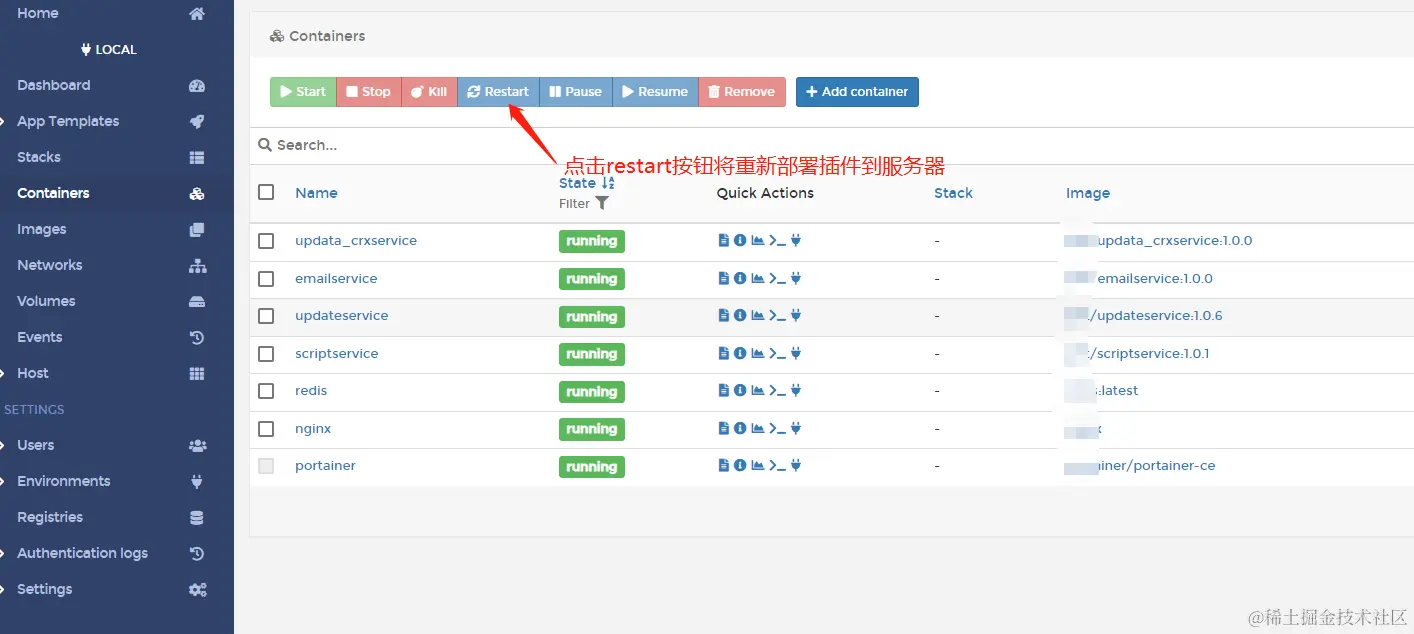The image size is (1414, 634).
Task: Click attach plug icon for portainer
Action: (796, 465)
